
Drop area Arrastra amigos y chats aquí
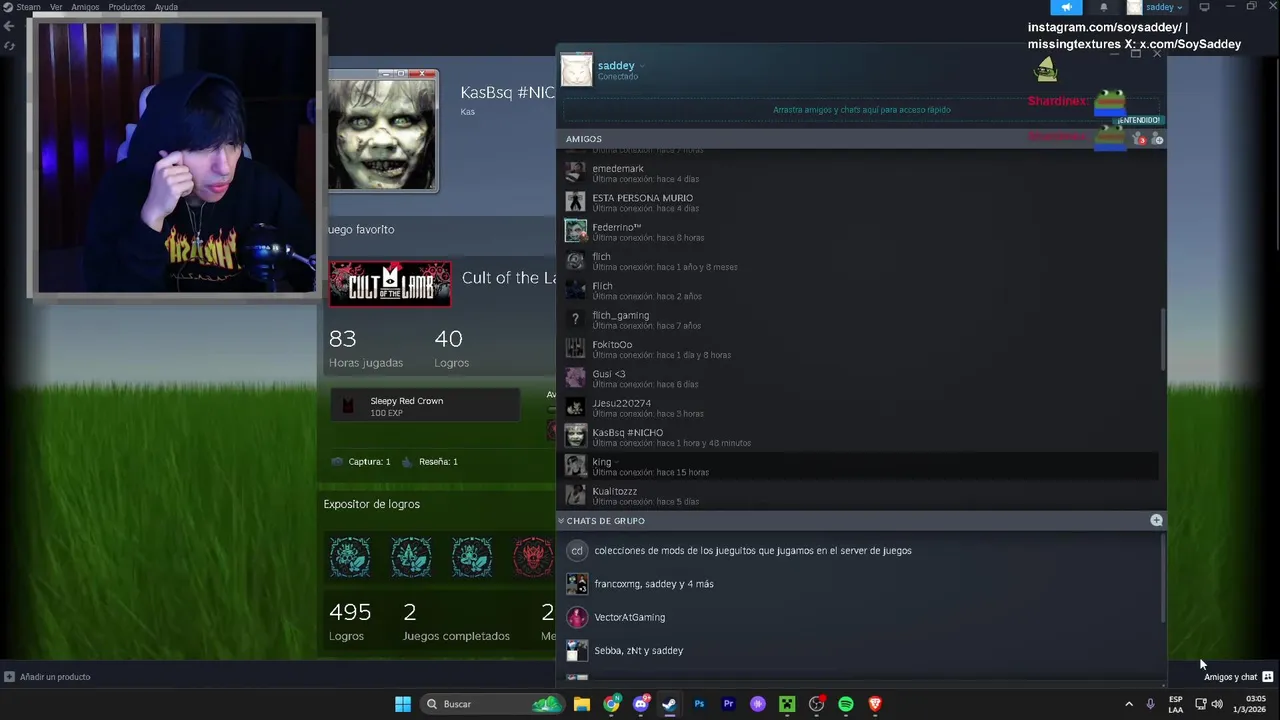[x=862, y=110]
